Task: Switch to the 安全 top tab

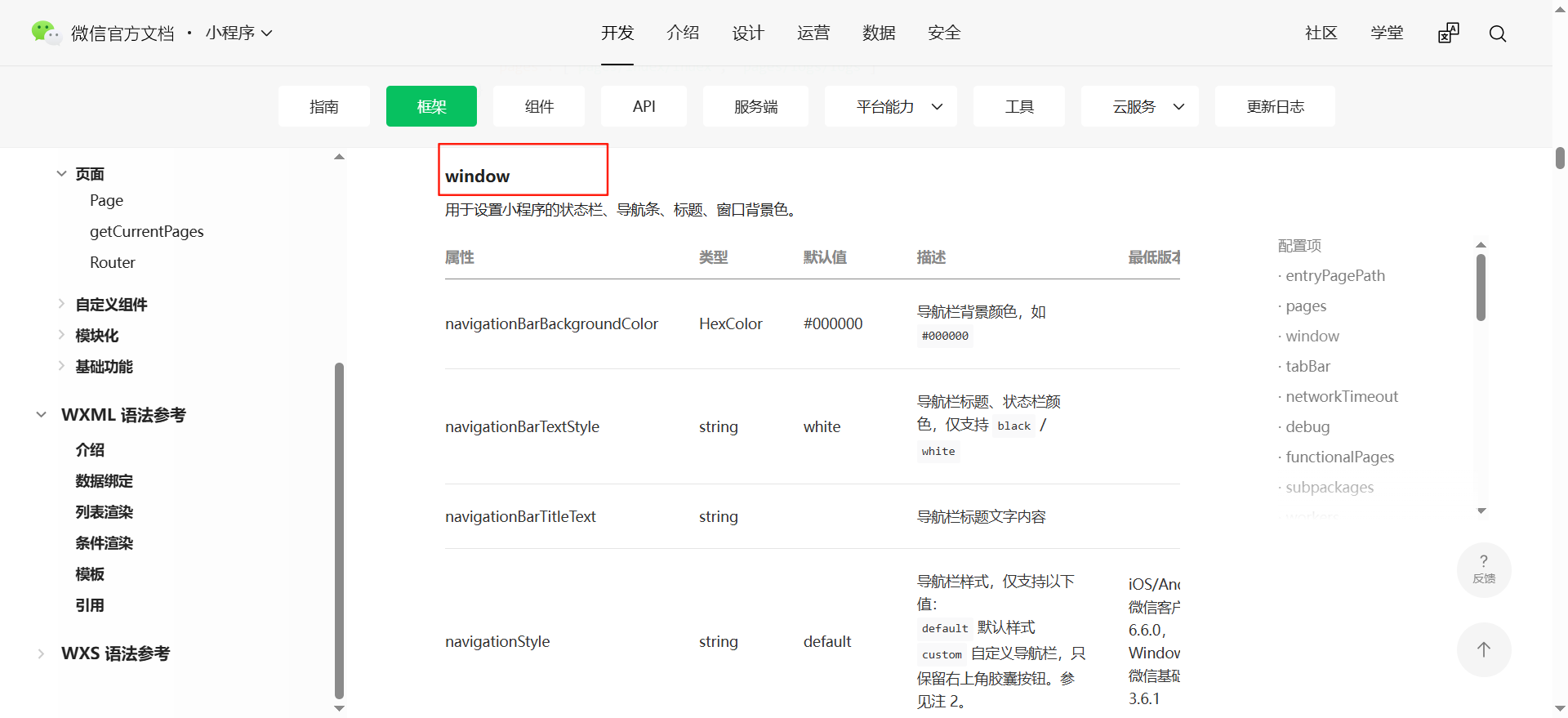Action: (x=944, y=33)
